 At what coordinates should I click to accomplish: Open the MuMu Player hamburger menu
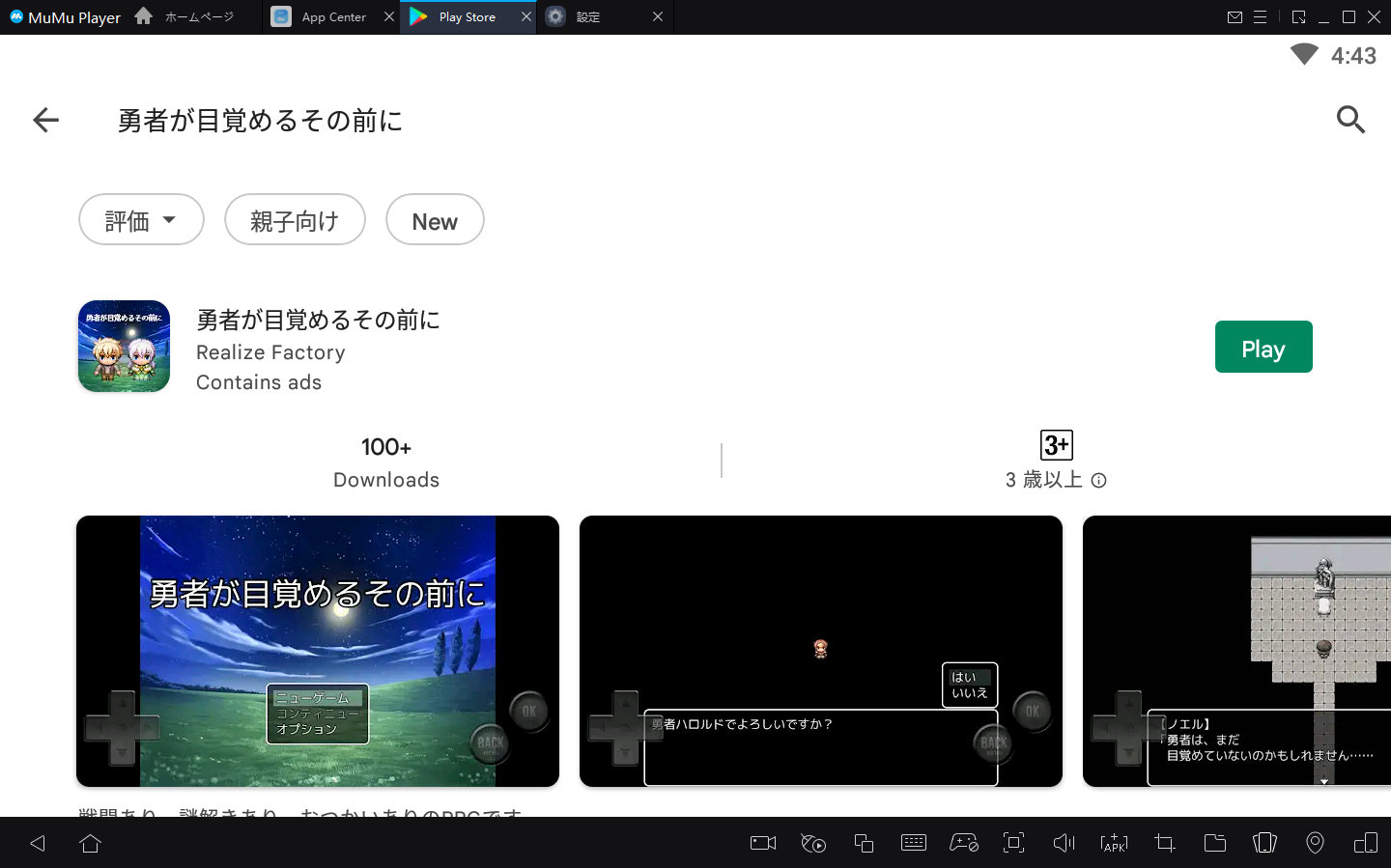click(1260, 17)
